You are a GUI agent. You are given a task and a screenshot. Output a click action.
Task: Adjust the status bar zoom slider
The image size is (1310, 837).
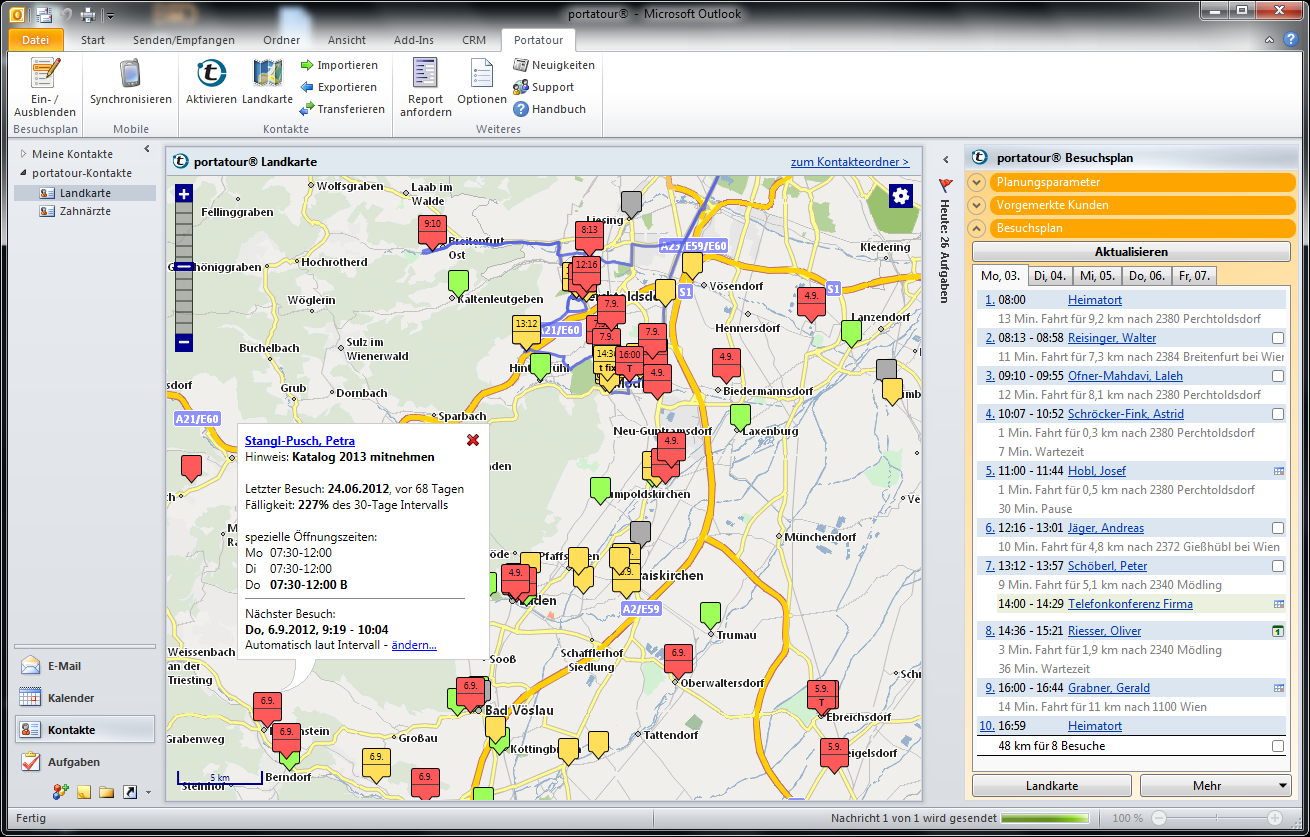point(1217,818)
